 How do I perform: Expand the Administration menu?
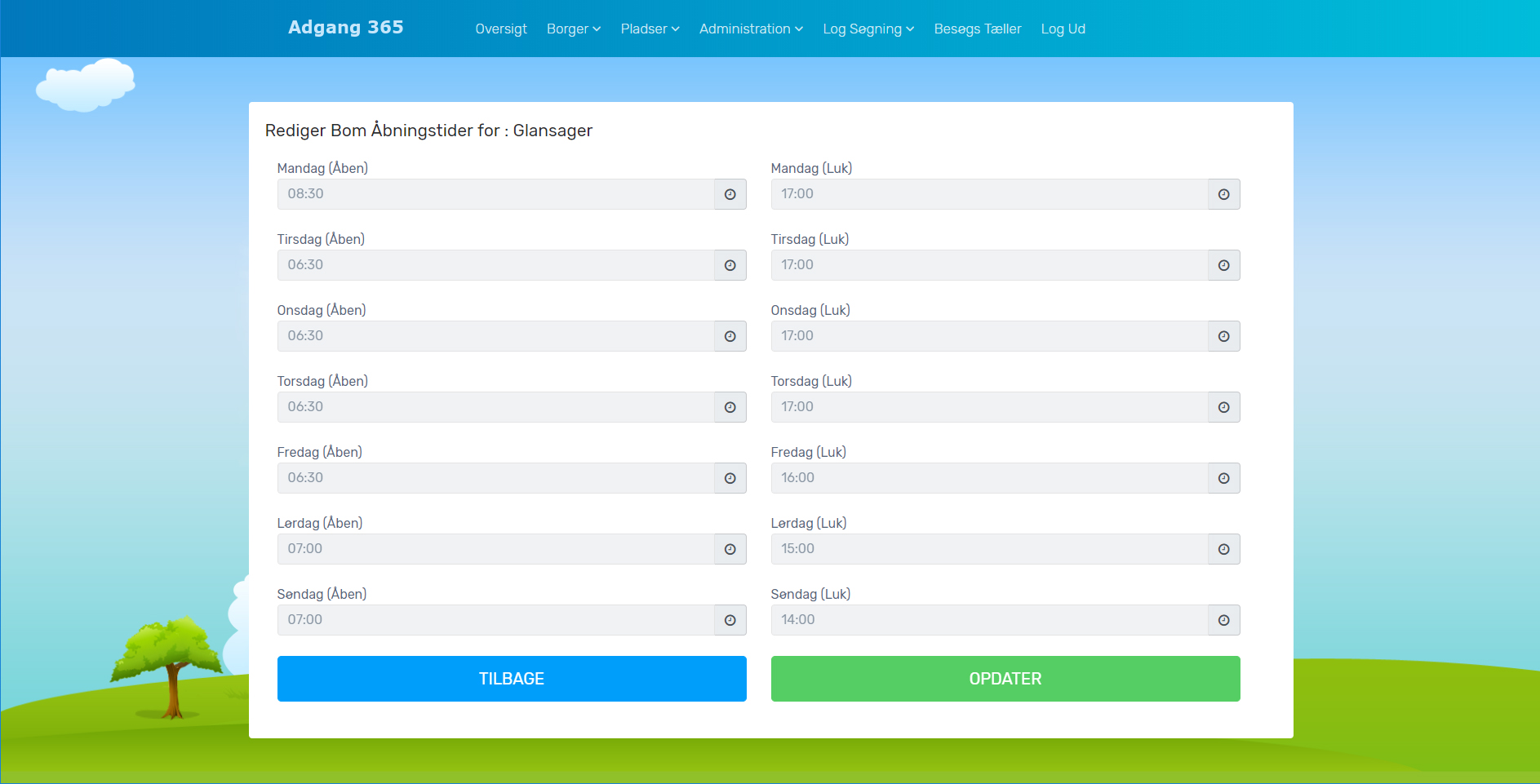click(x=751, y=29)
